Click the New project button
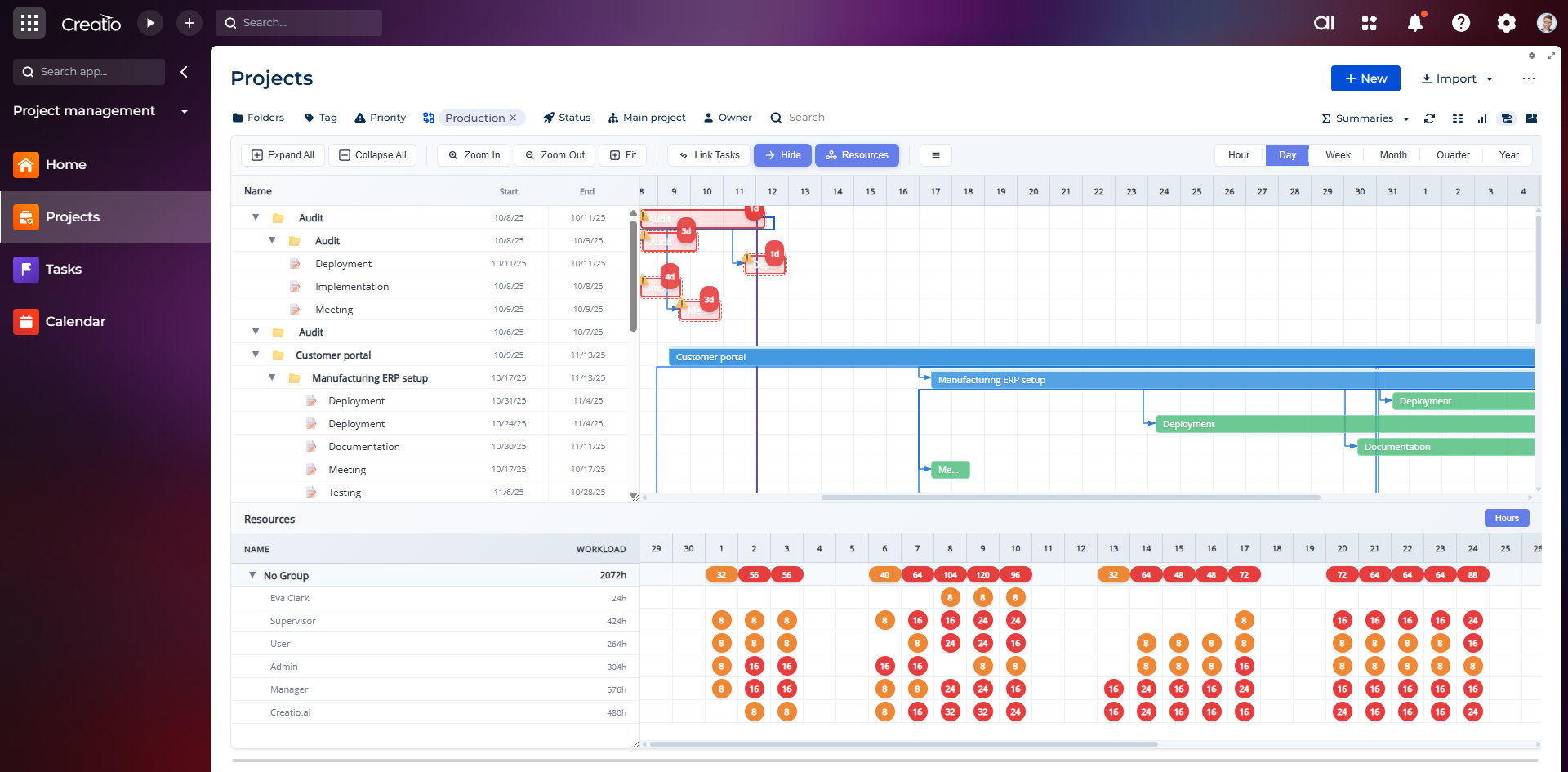 pos(1365,78)
